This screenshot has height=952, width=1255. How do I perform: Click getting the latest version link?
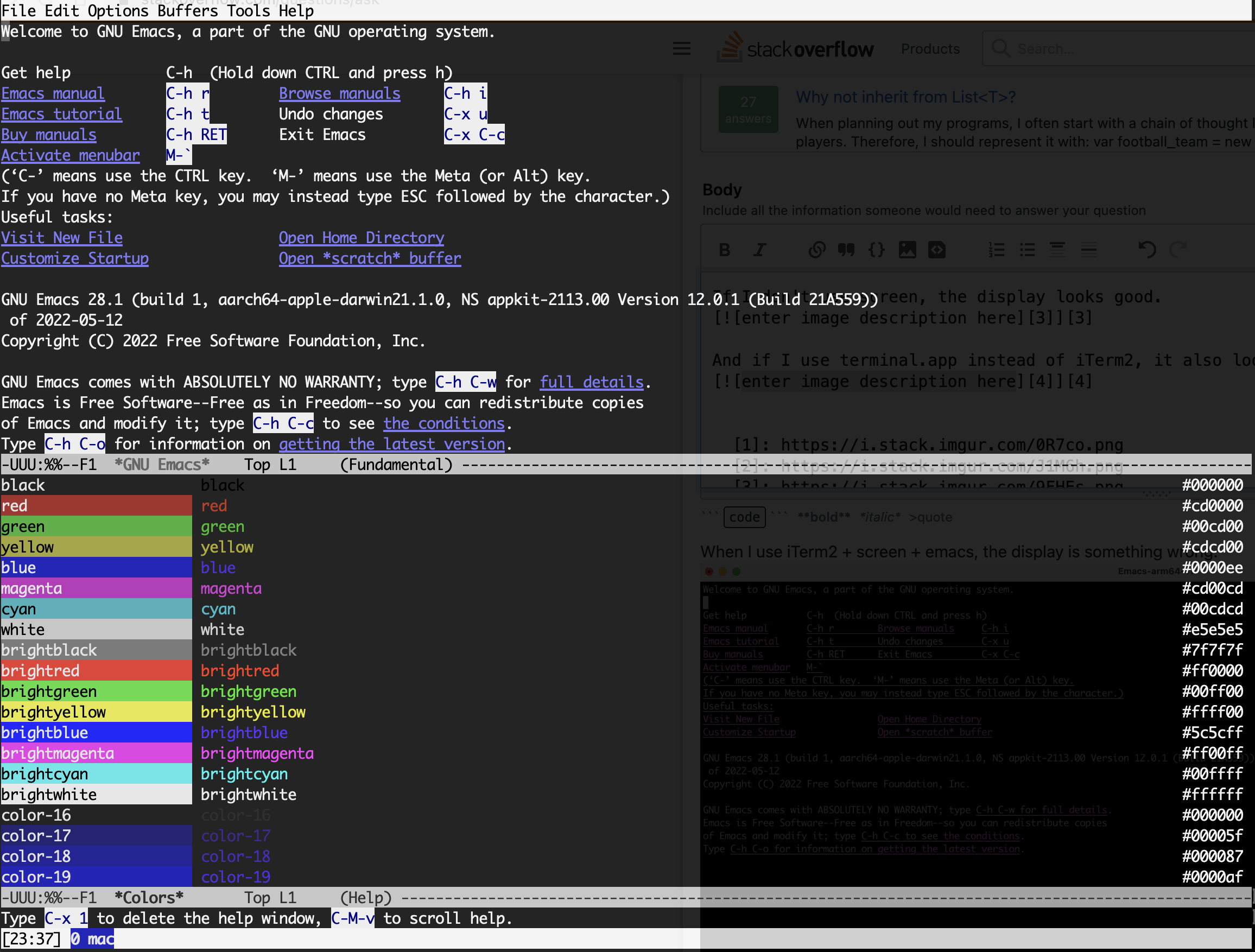(391, 443)
